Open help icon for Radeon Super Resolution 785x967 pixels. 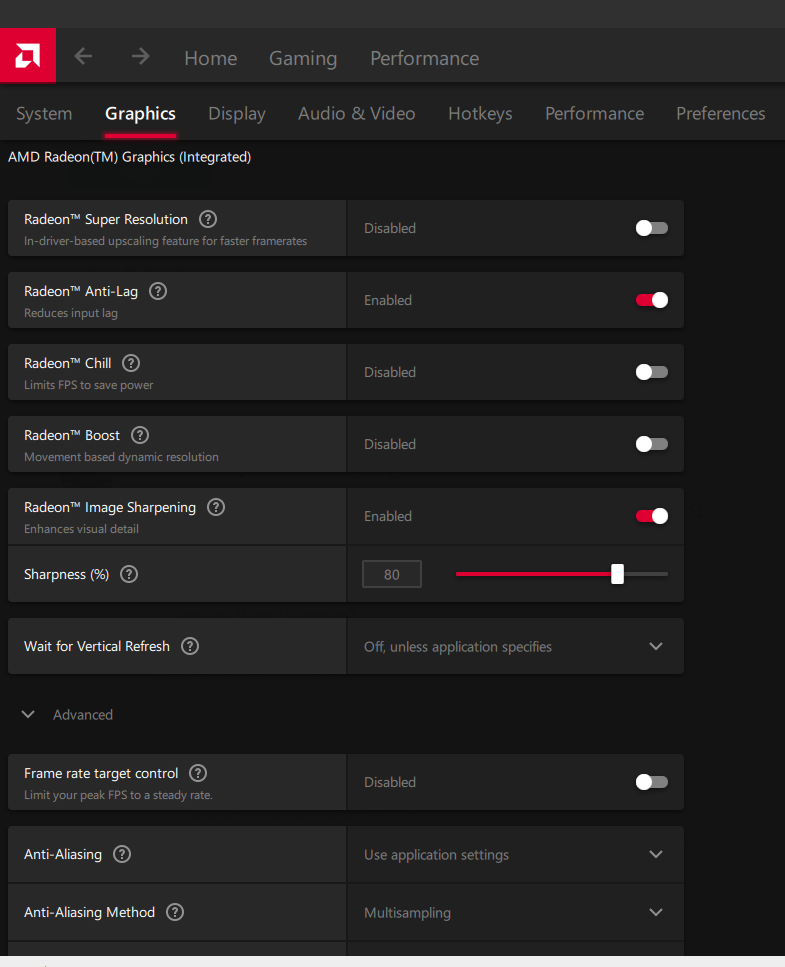point(208,219)
